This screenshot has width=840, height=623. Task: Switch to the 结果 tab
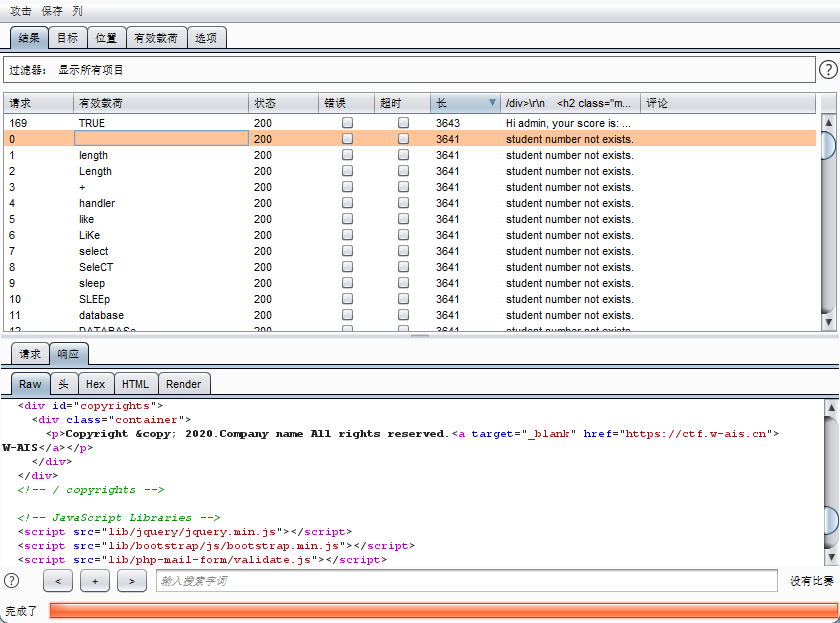point(29,38)
